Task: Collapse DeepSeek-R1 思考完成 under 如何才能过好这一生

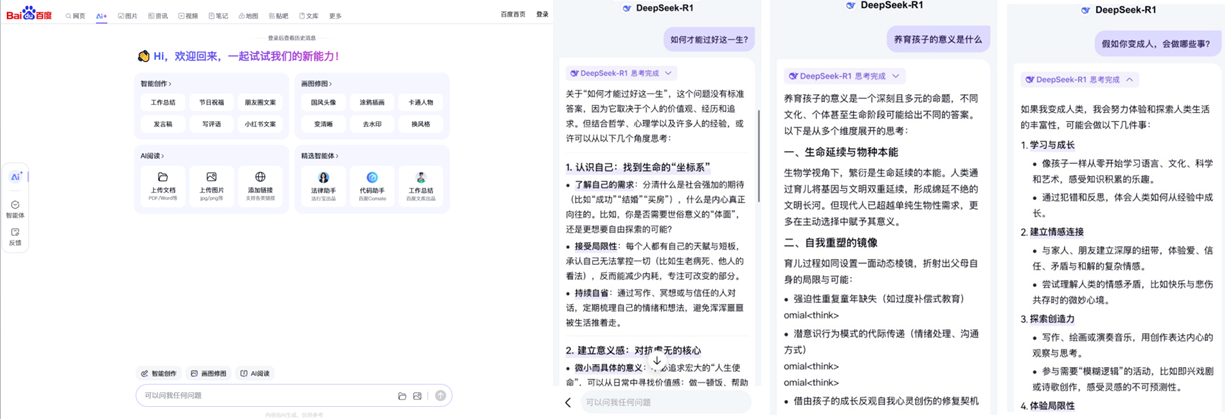Action: click(x=621, y=73)
